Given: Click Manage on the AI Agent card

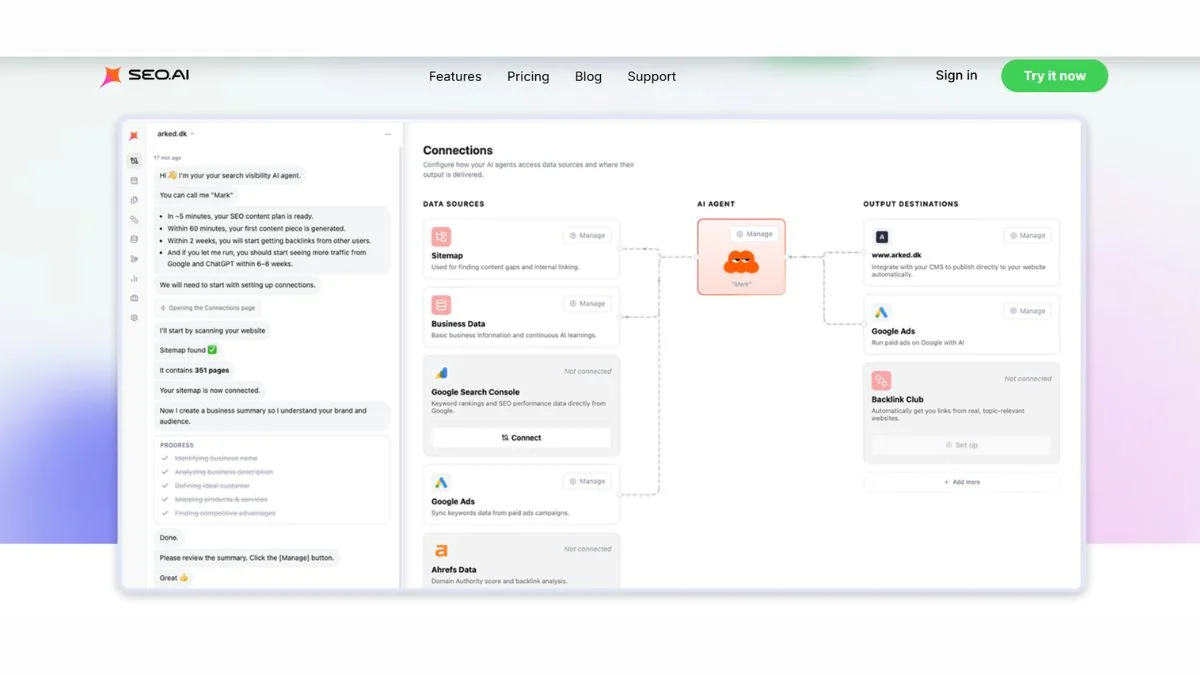Looking at the screenshot, I should (x=754, y=234).
